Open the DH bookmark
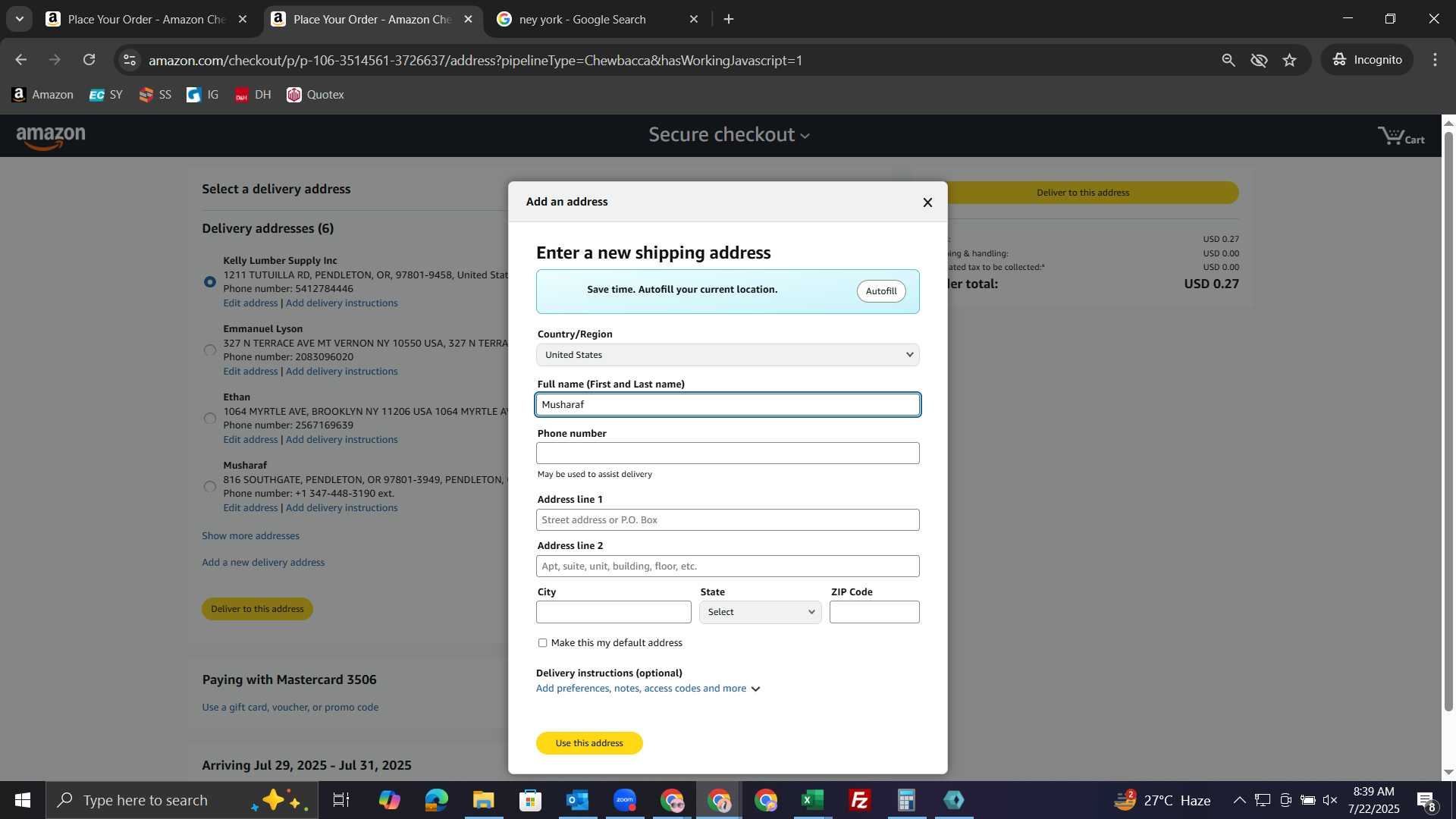Image resolution: width=1456 pixels, height=819 pixels. click(x=253, y=95)
